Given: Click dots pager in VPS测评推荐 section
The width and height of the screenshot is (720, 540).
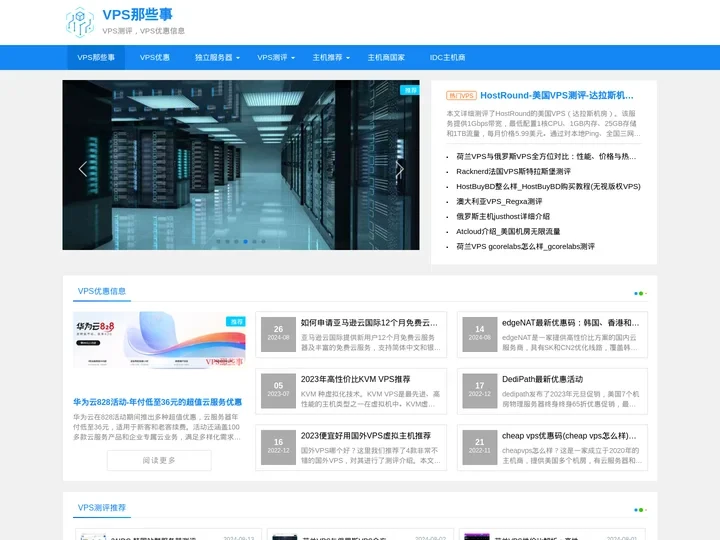Looking at the screenshot, I should pyautogui.click(x=640, y=510).
